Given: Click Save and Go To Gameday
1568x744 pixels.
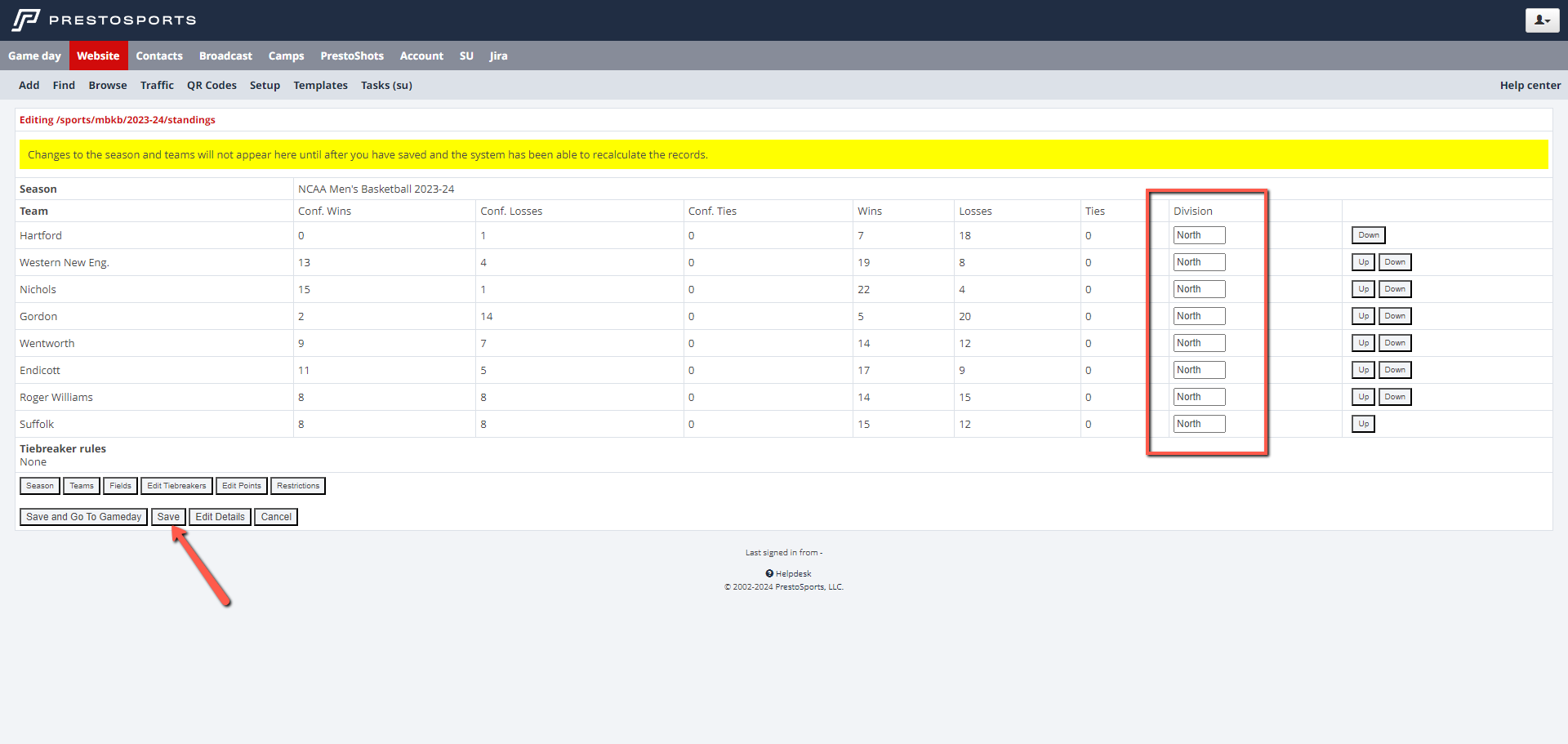Looking at the screenshot, I should pyautogui.click(x=83, y=517).
